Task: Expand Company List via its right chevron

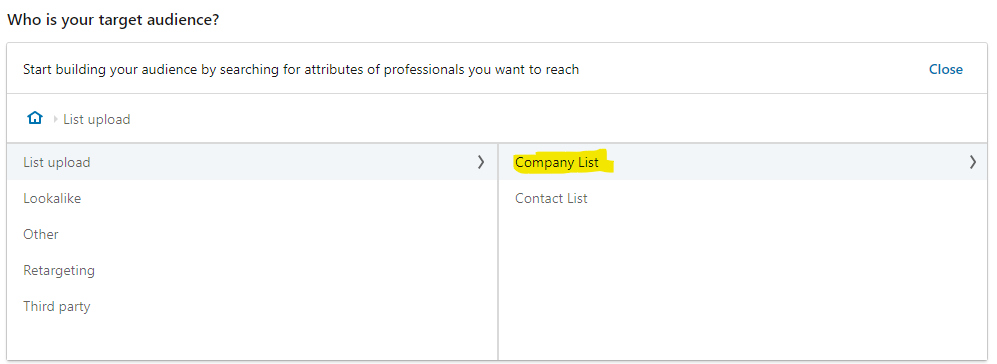Action: 973,162
